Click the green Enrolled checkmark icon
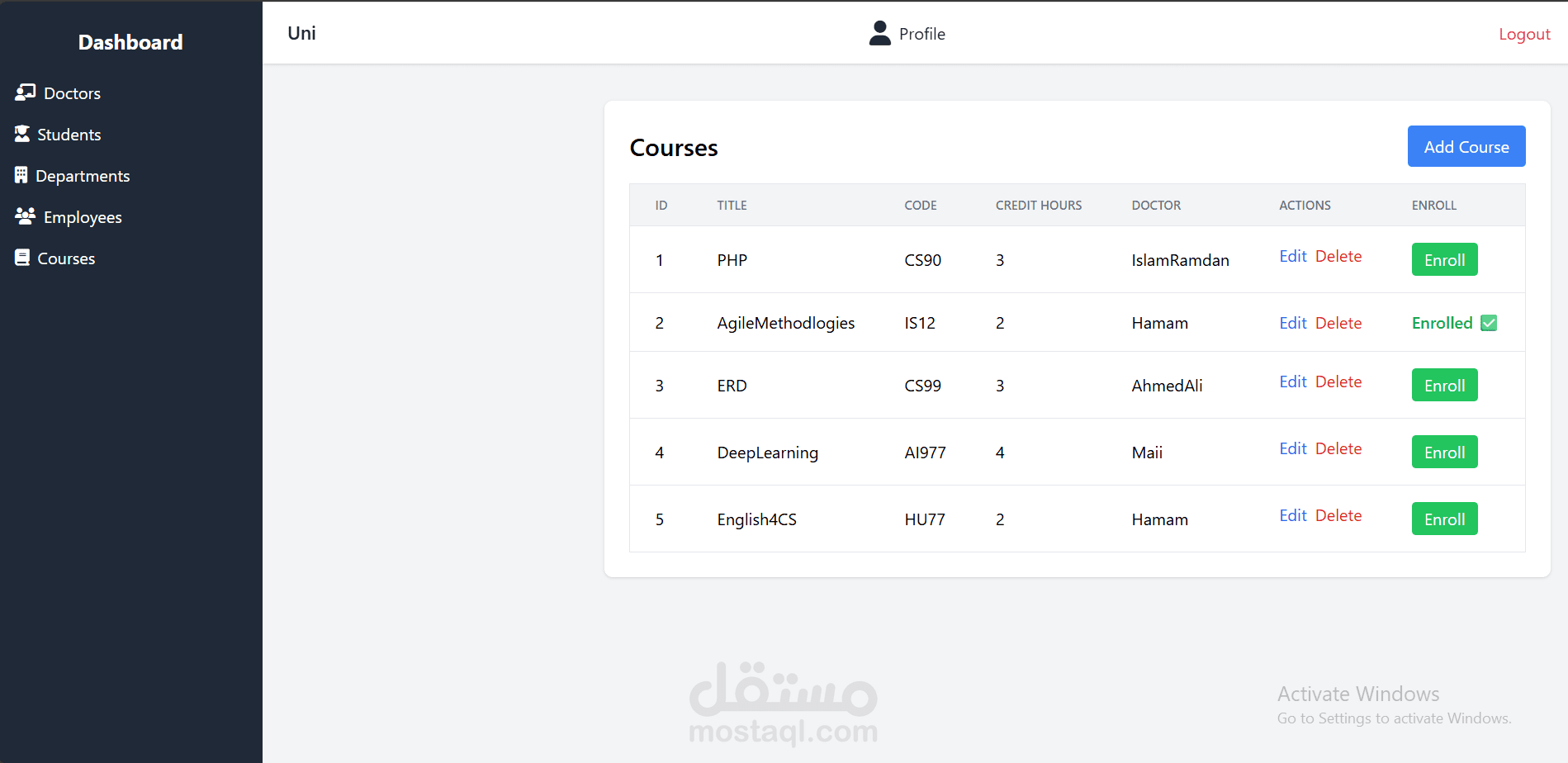 coord(1489,323)
